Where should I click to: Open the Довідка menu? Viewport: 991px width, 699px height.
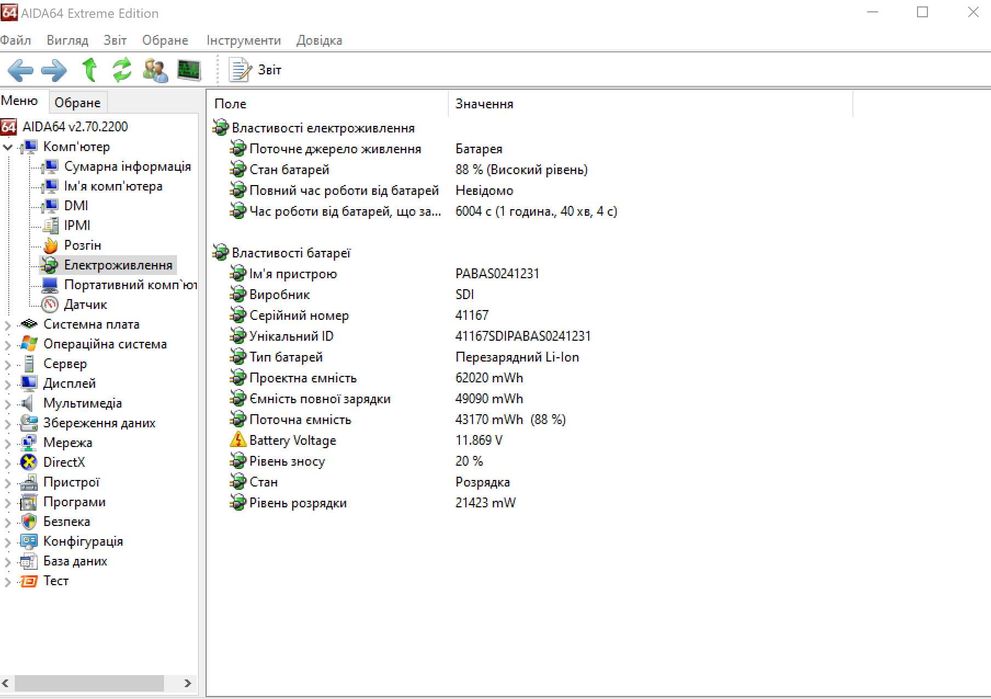pyautogui.click(x=319, y=40)
